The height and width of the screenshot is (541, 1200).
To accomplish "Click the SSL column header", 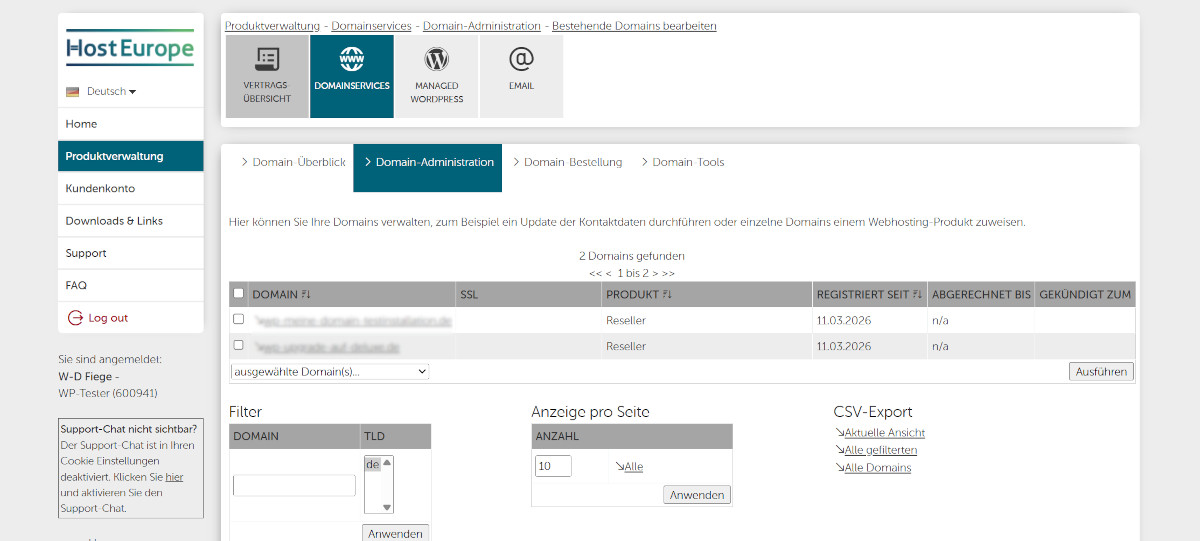I will (x=529, y=294).
